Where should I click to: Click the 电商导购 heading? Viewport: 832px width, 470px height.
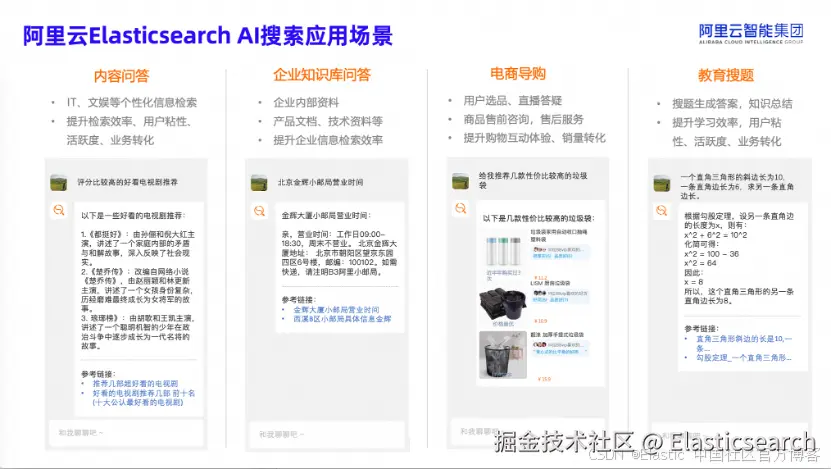[x=518, y=74]
